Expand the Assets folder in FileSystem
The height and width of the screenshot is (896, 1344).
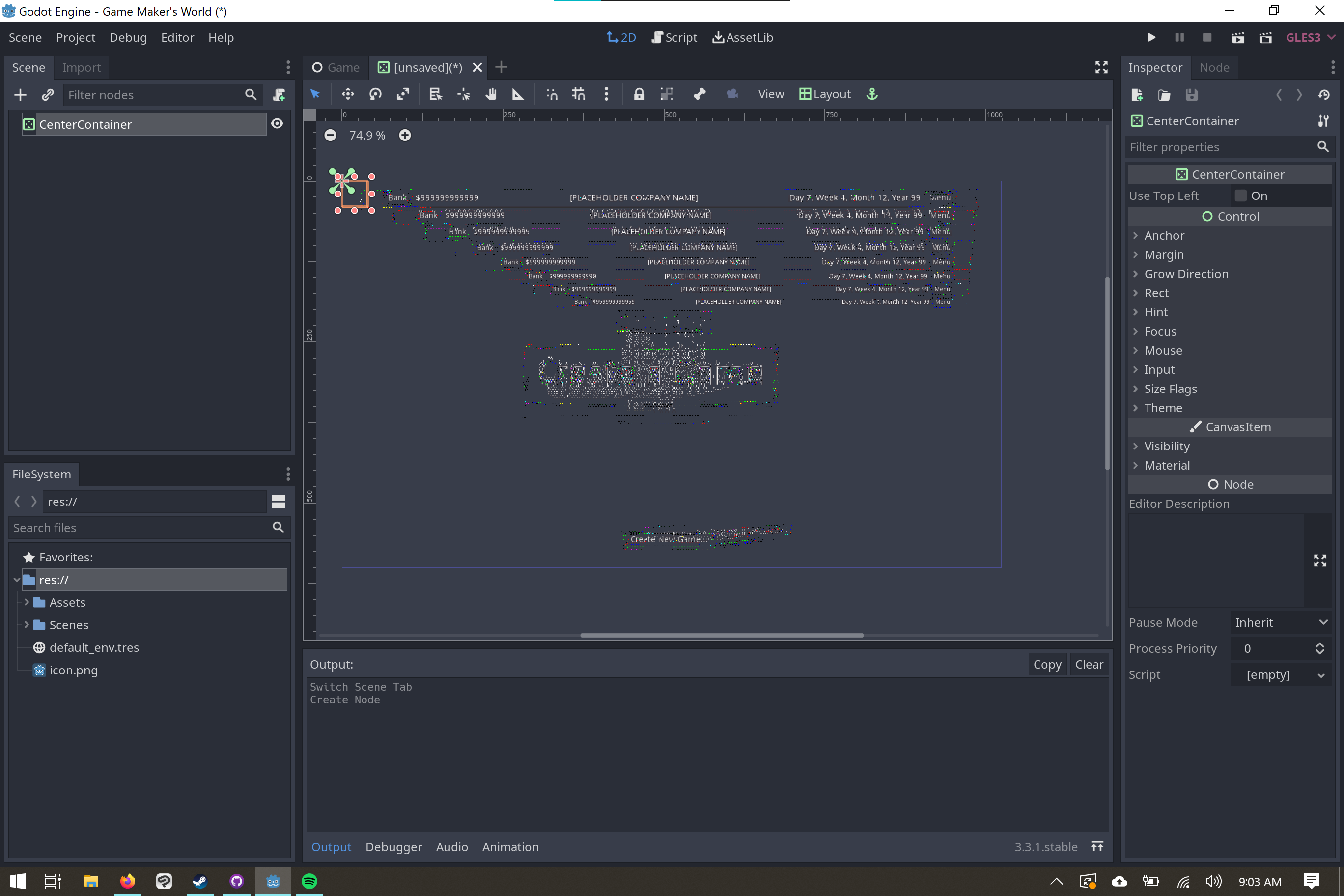27,602
